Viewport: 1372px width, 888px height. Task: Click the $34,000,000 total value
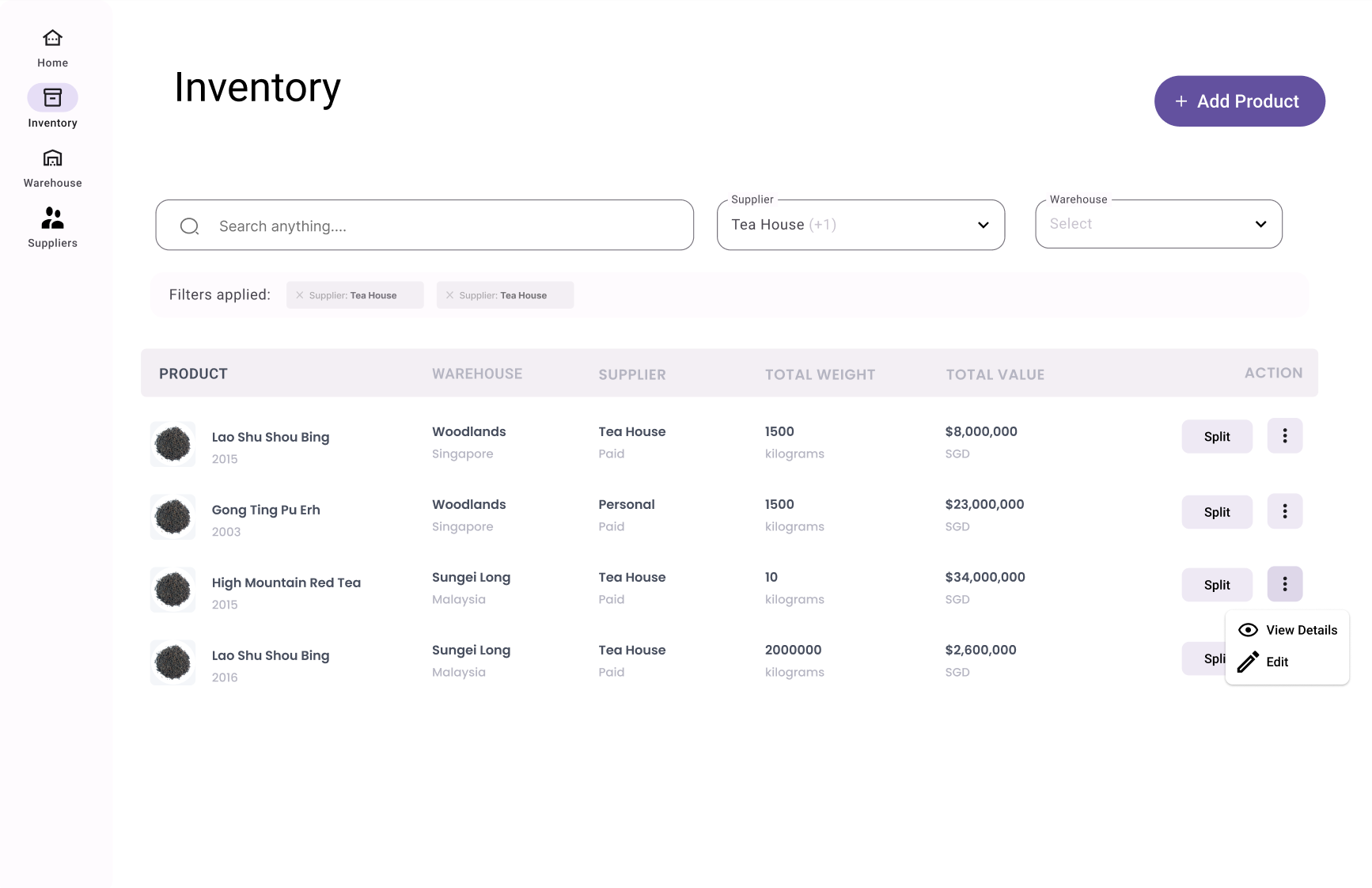pyautogui.click(x=985, y=577)
